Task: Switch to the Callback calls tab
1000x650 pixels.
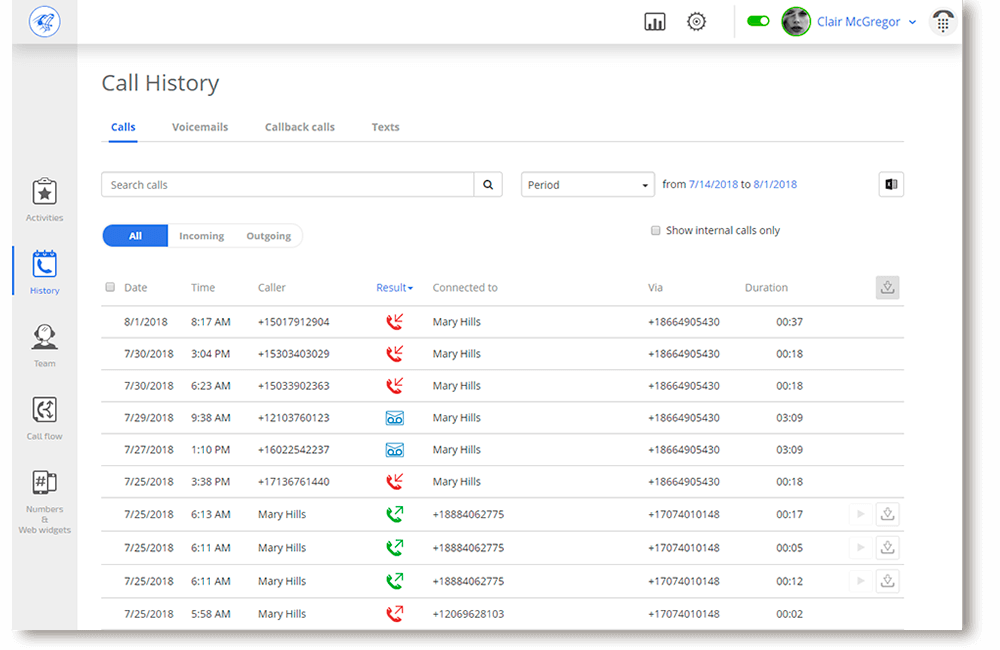Action: (300, 127)
